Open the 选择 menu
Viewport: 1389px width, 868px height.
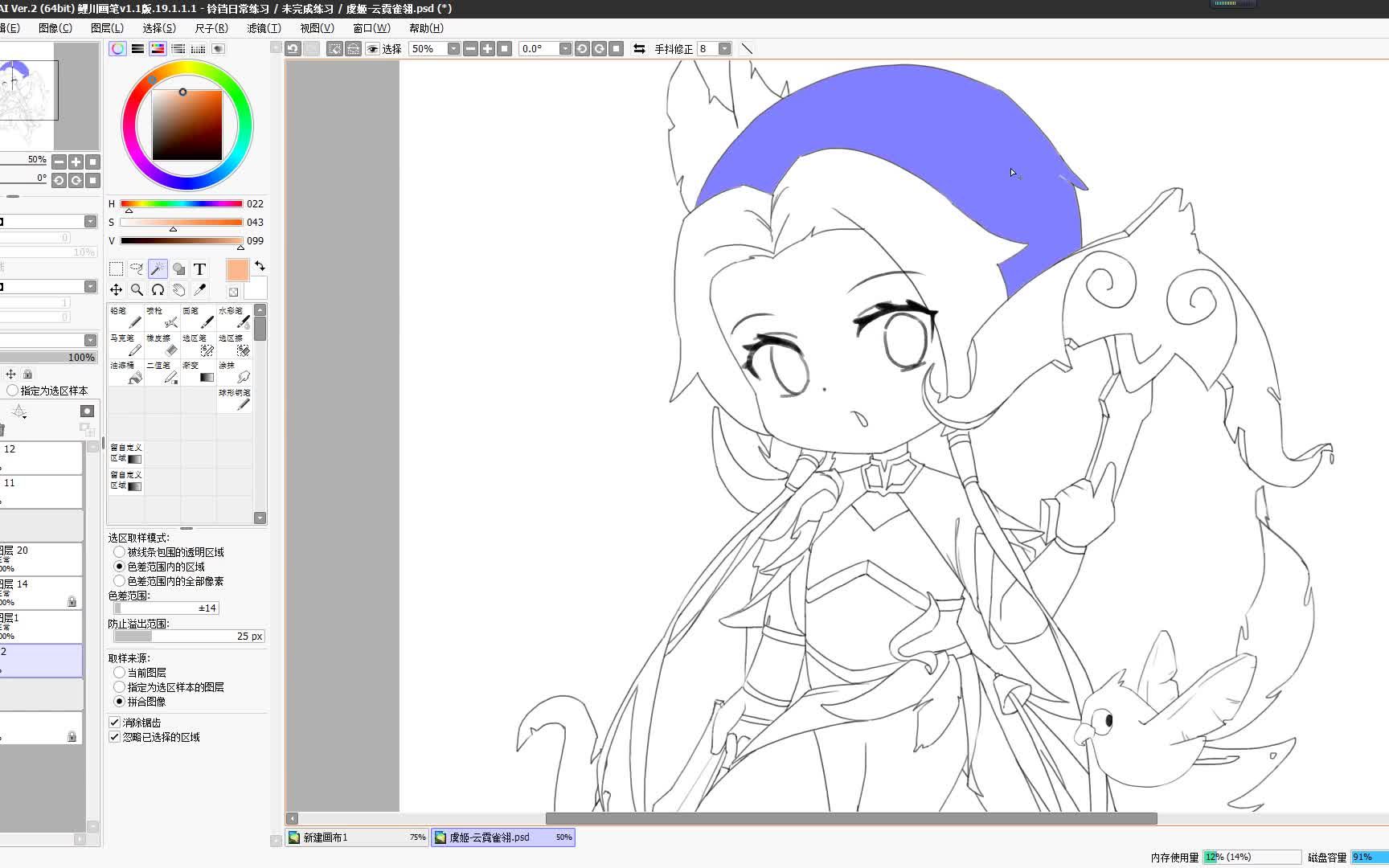click(x=159, y=28)
